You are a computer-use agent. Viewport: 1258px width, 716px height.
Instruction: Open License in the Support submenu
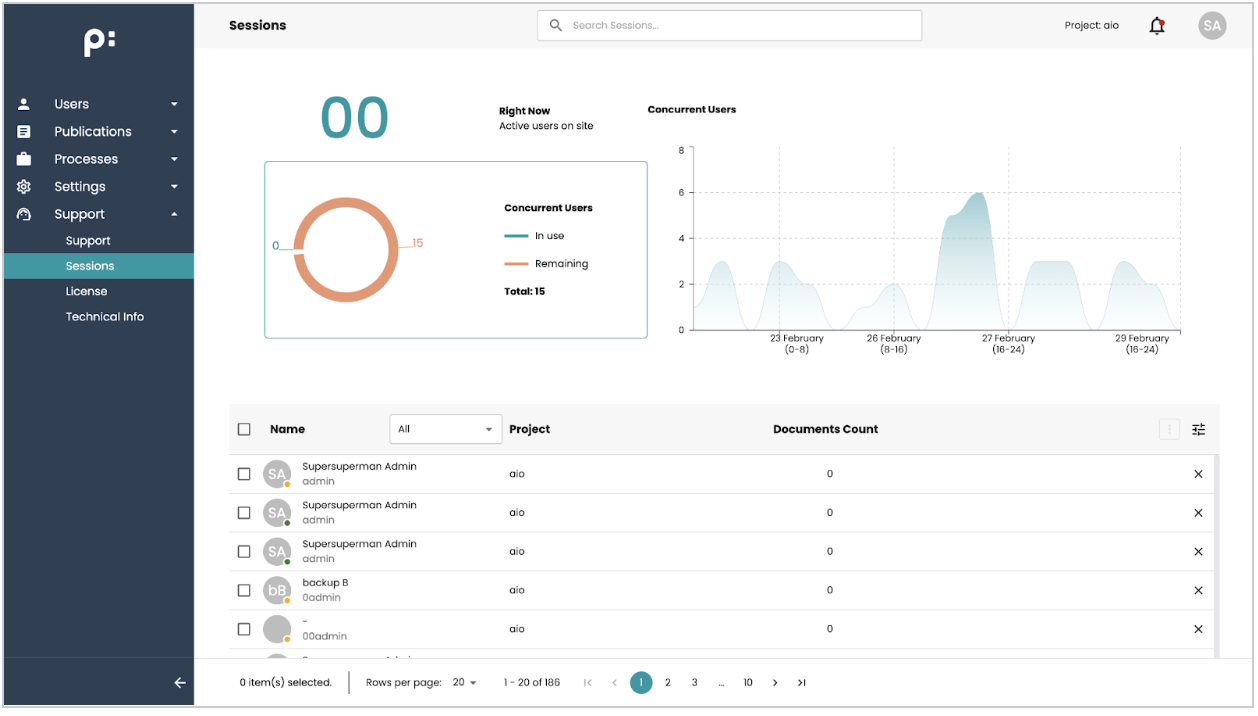pyautogui.click(x=87, y=291)
